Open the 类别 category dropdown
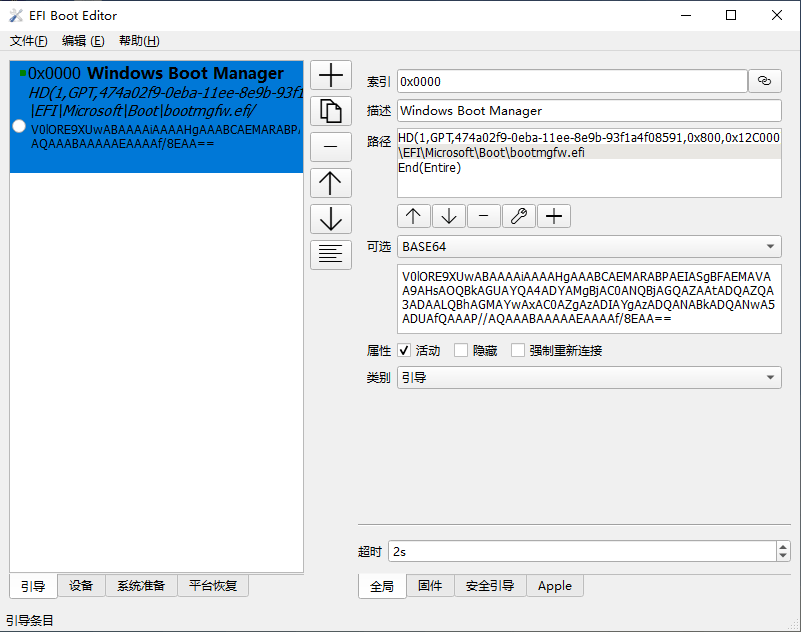The height and width of the screenshot is (632, 801). pos(770,377)
